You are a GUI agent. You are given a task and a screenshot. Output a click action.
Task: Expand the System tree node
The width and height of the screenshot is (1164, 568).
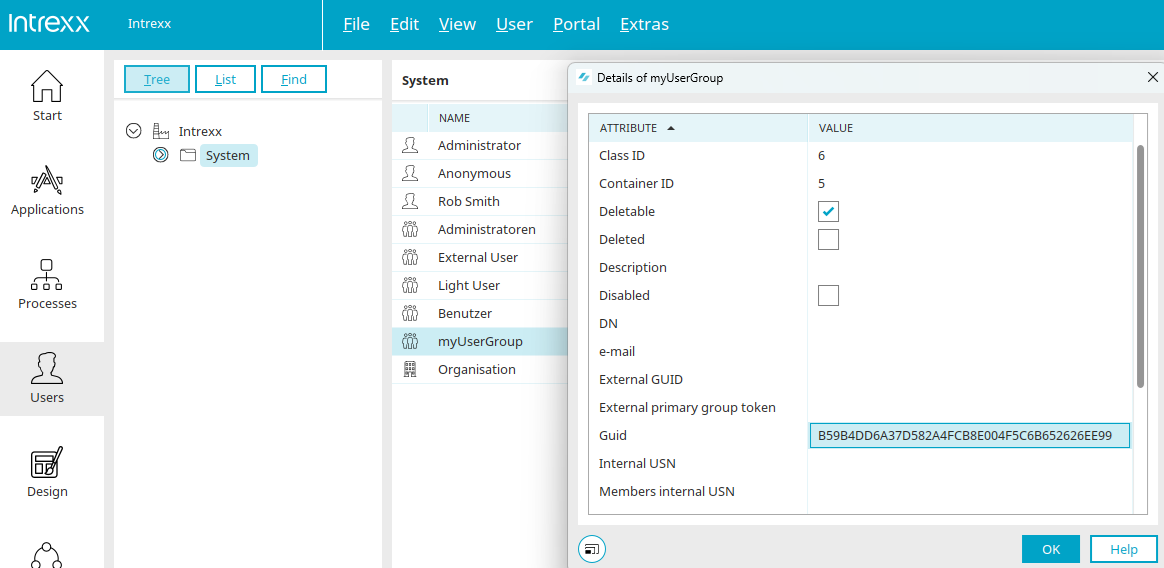(160, 155)
